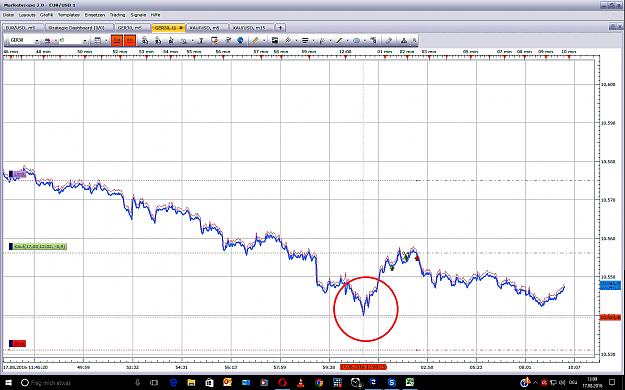Click the first zoom binoculars icon
The image size is (625, 390).
[145, 40]
